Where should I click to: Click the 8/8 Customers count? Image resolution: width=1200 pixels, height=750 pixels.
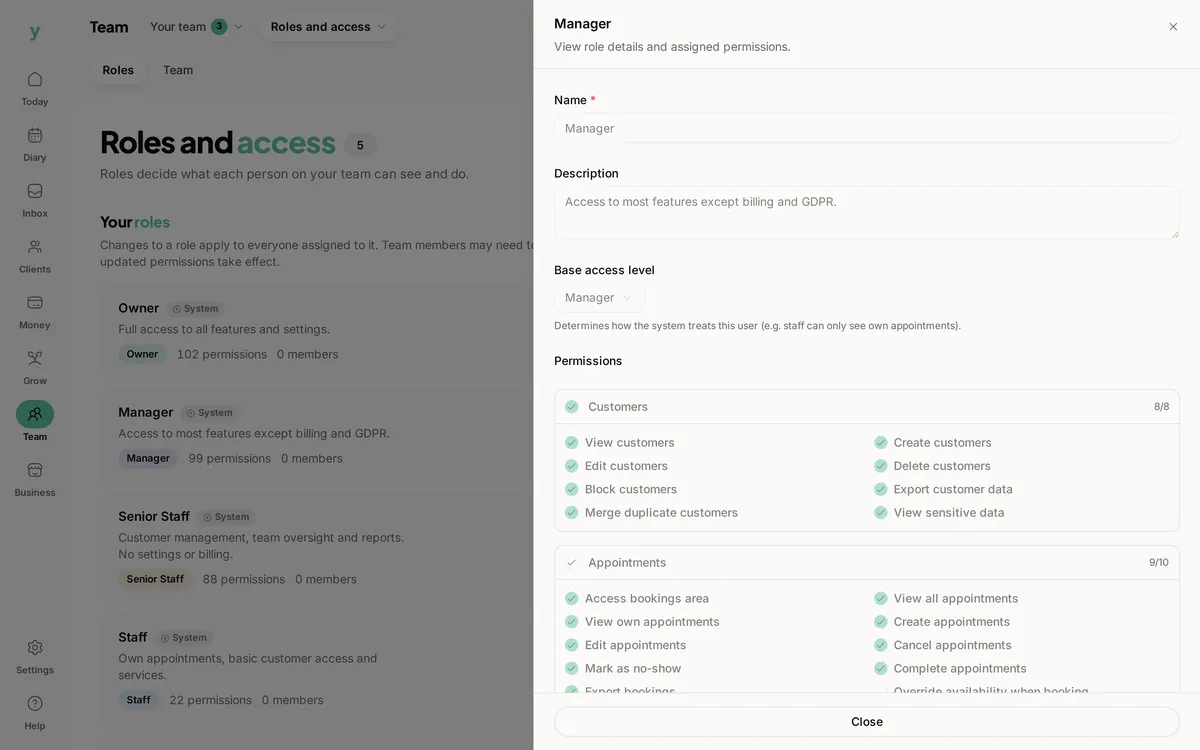point(1161,407)
